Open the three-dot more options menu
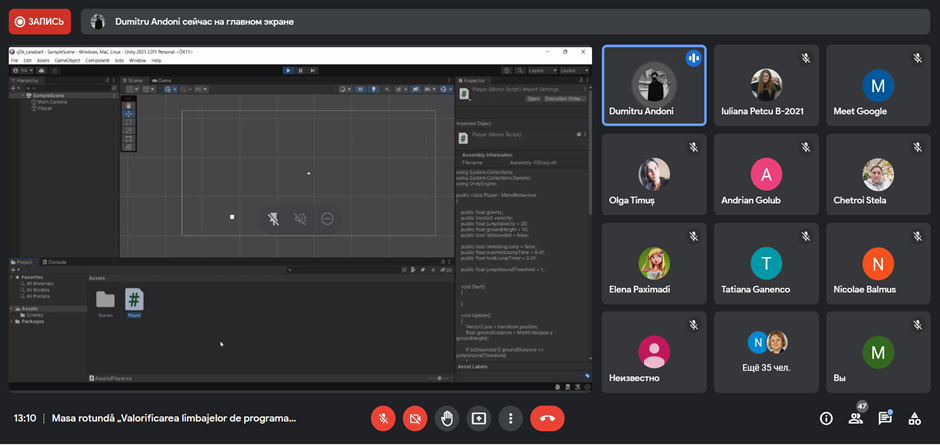The image size is (940, 445). coord(511,418)
